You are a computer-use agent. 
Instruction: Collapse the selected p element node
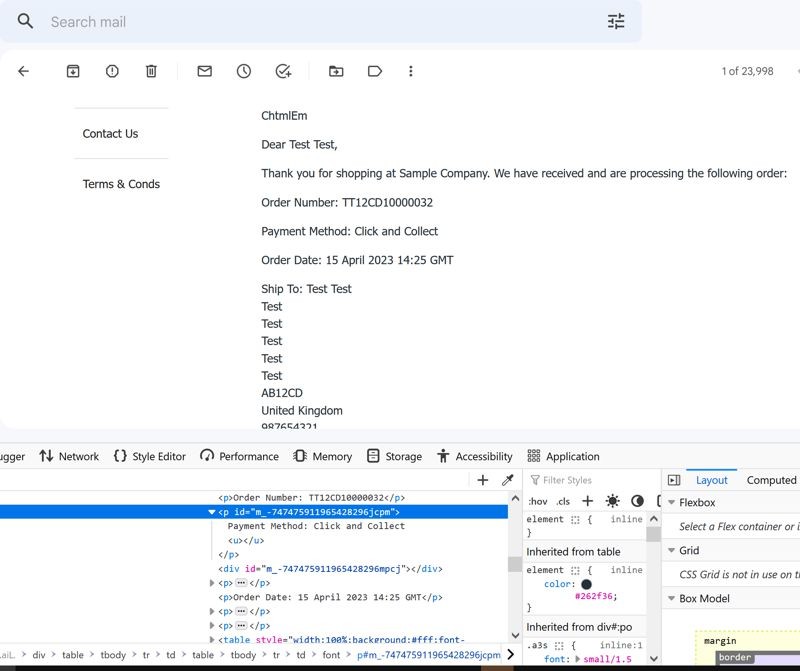[x=212, y=512]
